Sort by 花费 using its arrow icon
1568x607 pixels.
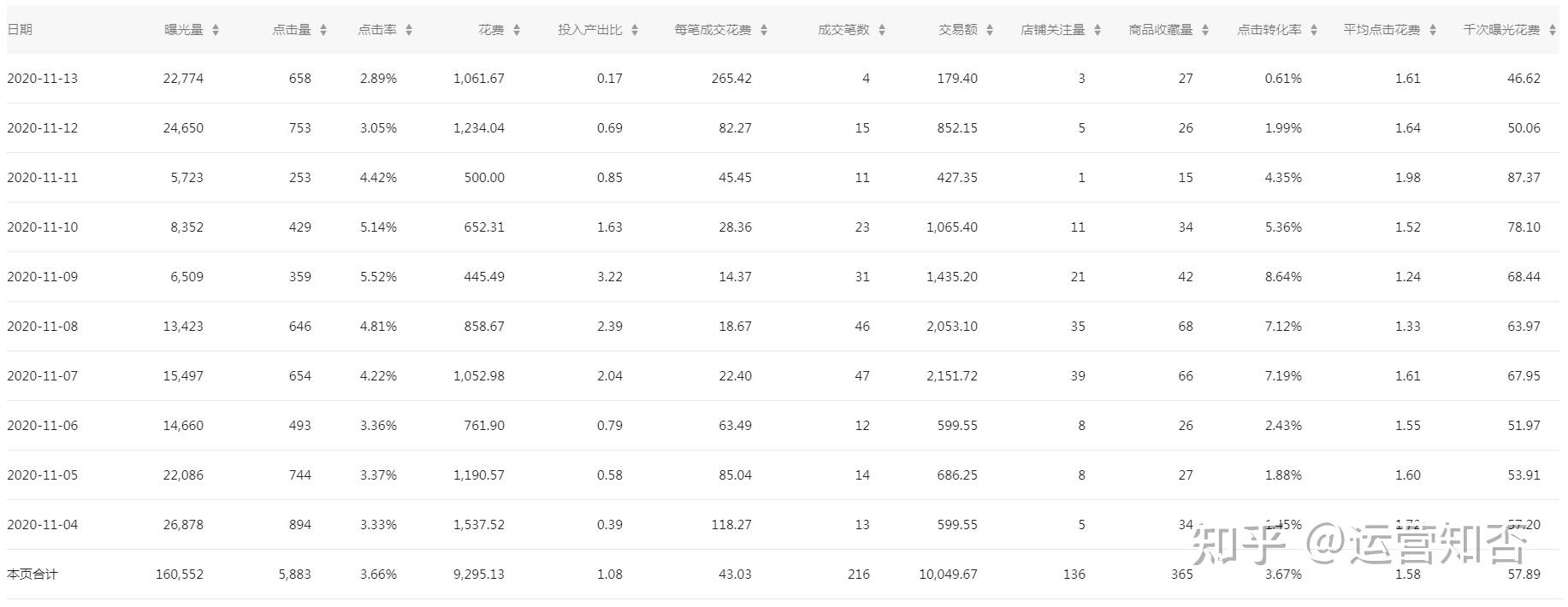click(x=517, y=30)
